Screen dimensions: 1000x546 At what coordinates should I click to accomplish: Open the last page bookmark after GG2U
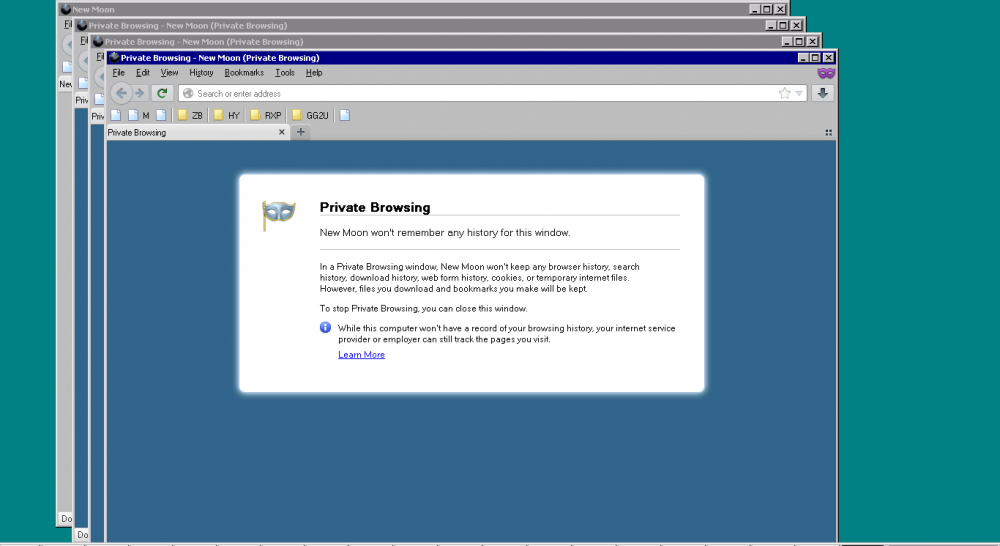345,115
